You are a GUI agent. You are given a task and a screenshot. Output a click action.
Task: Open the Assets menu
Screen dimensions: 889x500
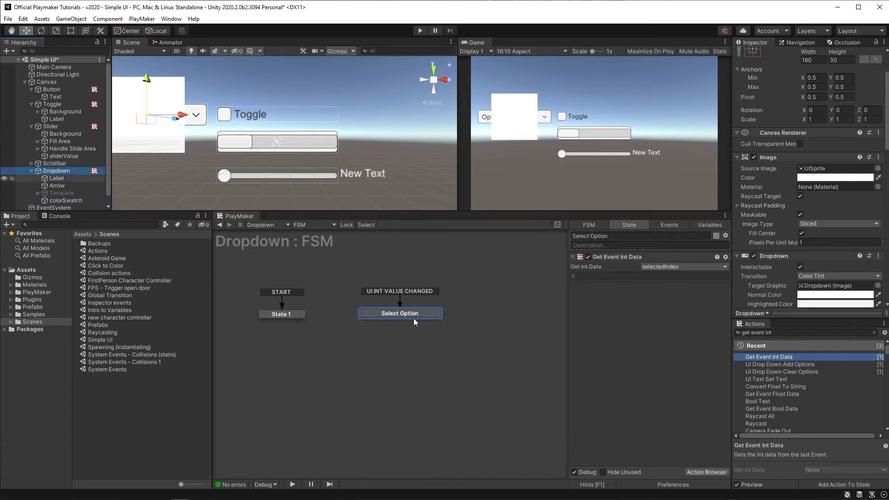coord(41,19)
